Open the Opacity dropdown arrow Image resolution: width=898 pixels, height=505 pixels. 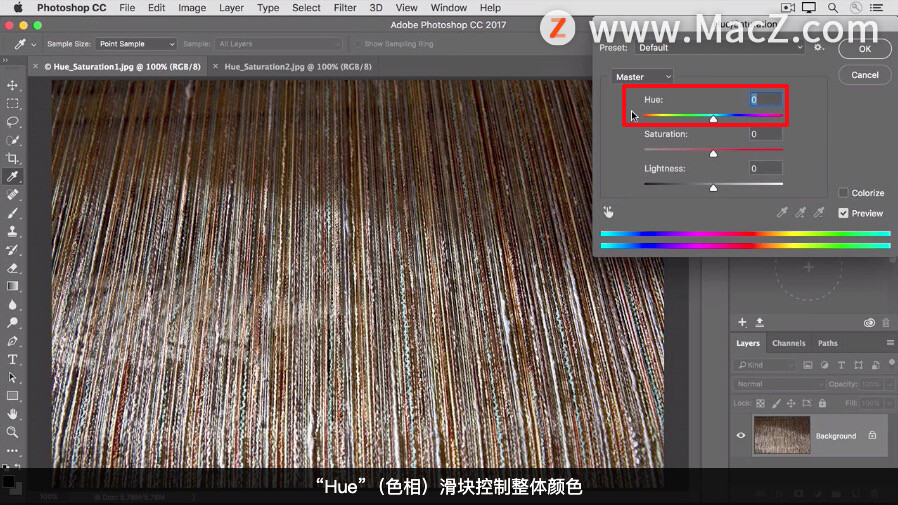tap(889, 384)
